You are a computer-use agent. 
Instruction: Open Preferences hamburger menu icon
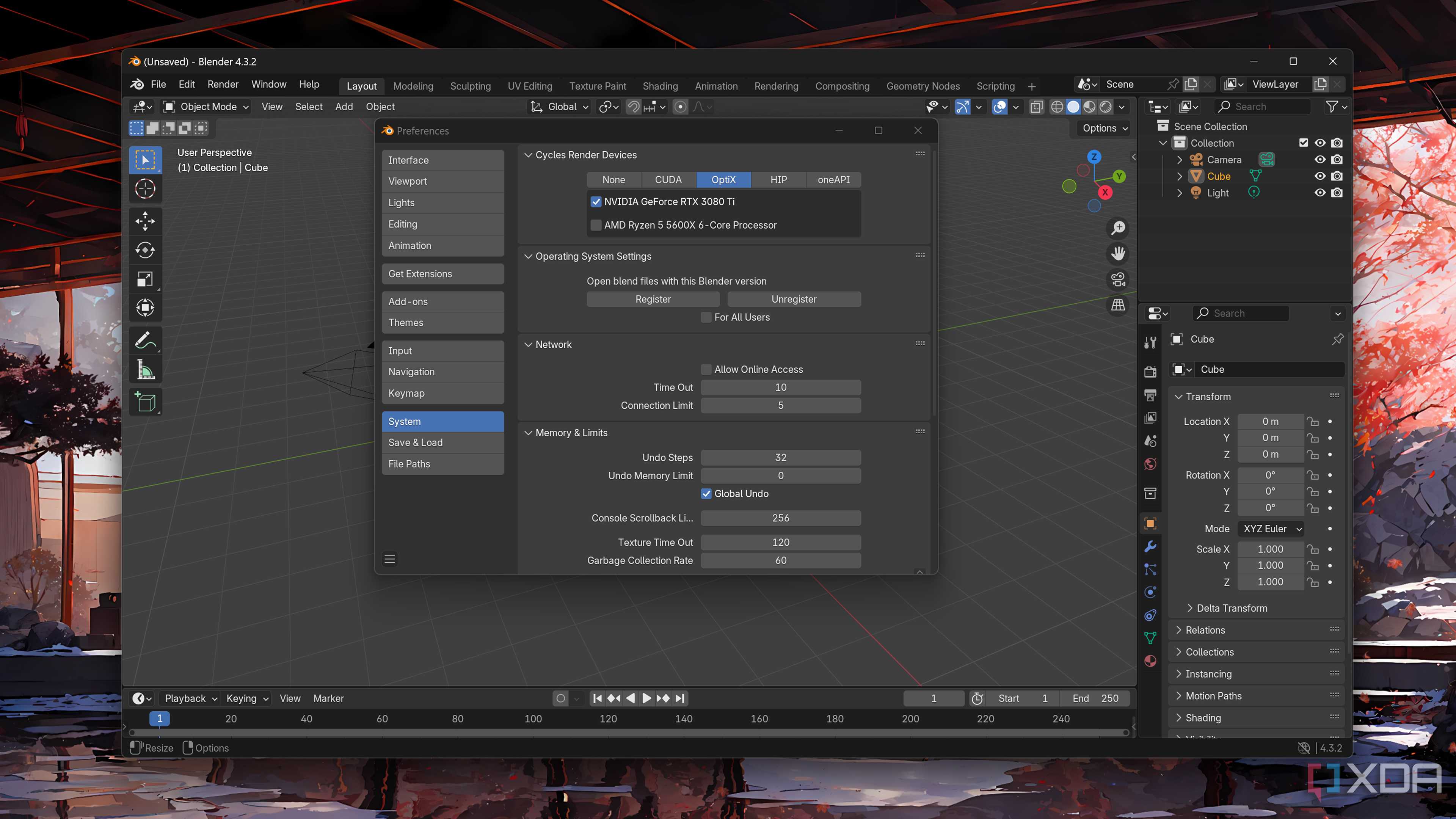[x=389, y=559]
